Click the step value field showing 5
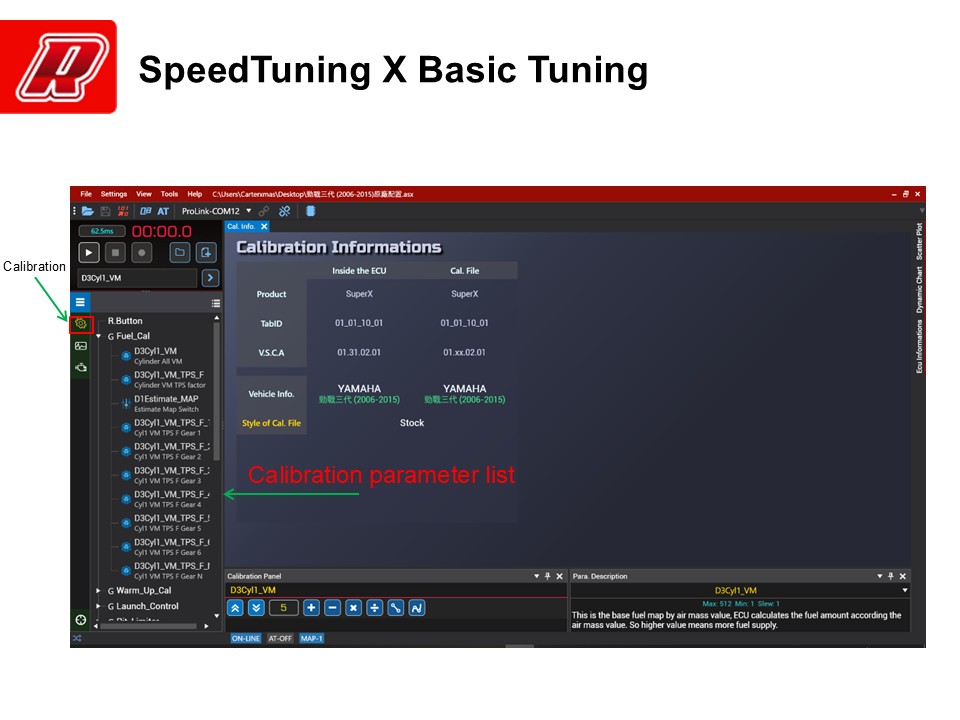960x720 pixels. (x=283, y=608)
